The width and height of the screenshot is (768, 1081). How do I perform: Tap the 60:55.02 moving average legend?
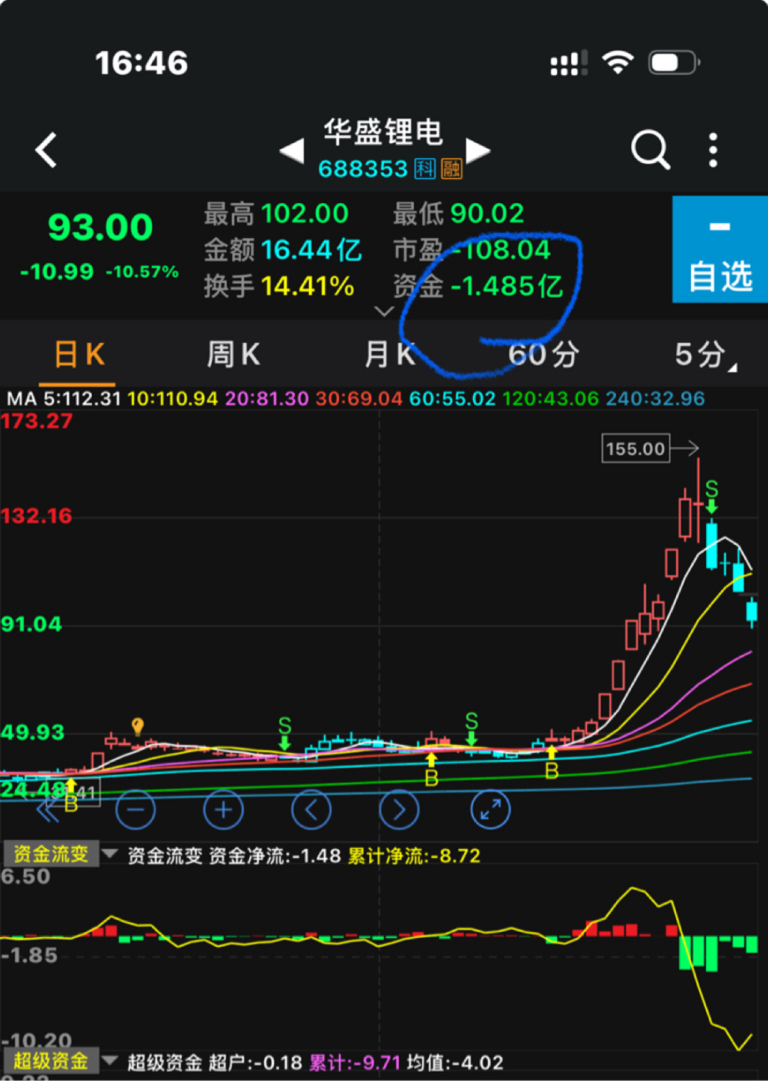[x=452, y=398]
